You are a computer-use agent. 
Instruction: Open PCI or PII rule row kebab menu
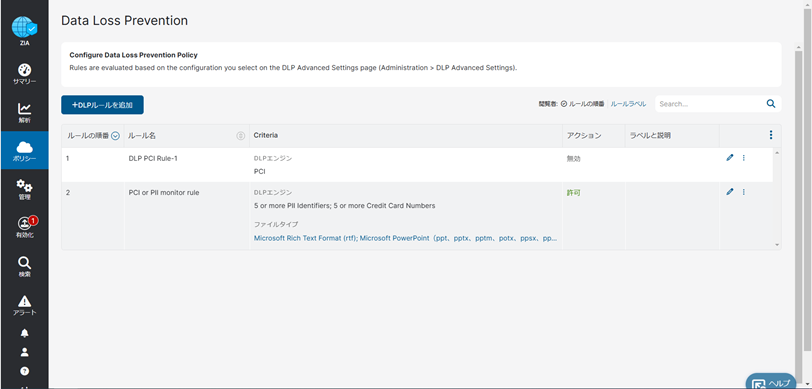[744, 192]
